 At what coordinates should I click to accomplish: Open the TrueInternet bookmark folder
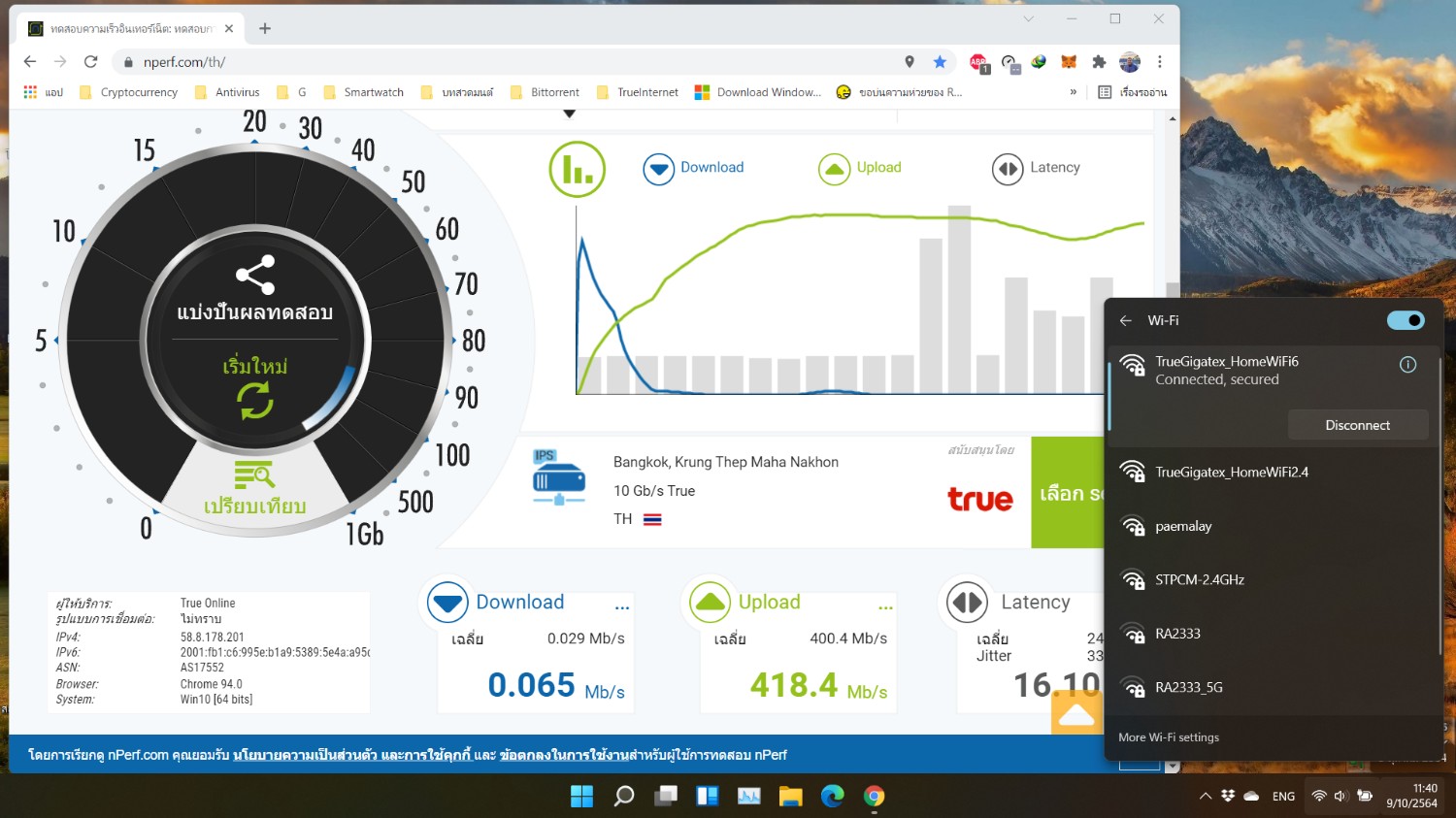point(638,92)
